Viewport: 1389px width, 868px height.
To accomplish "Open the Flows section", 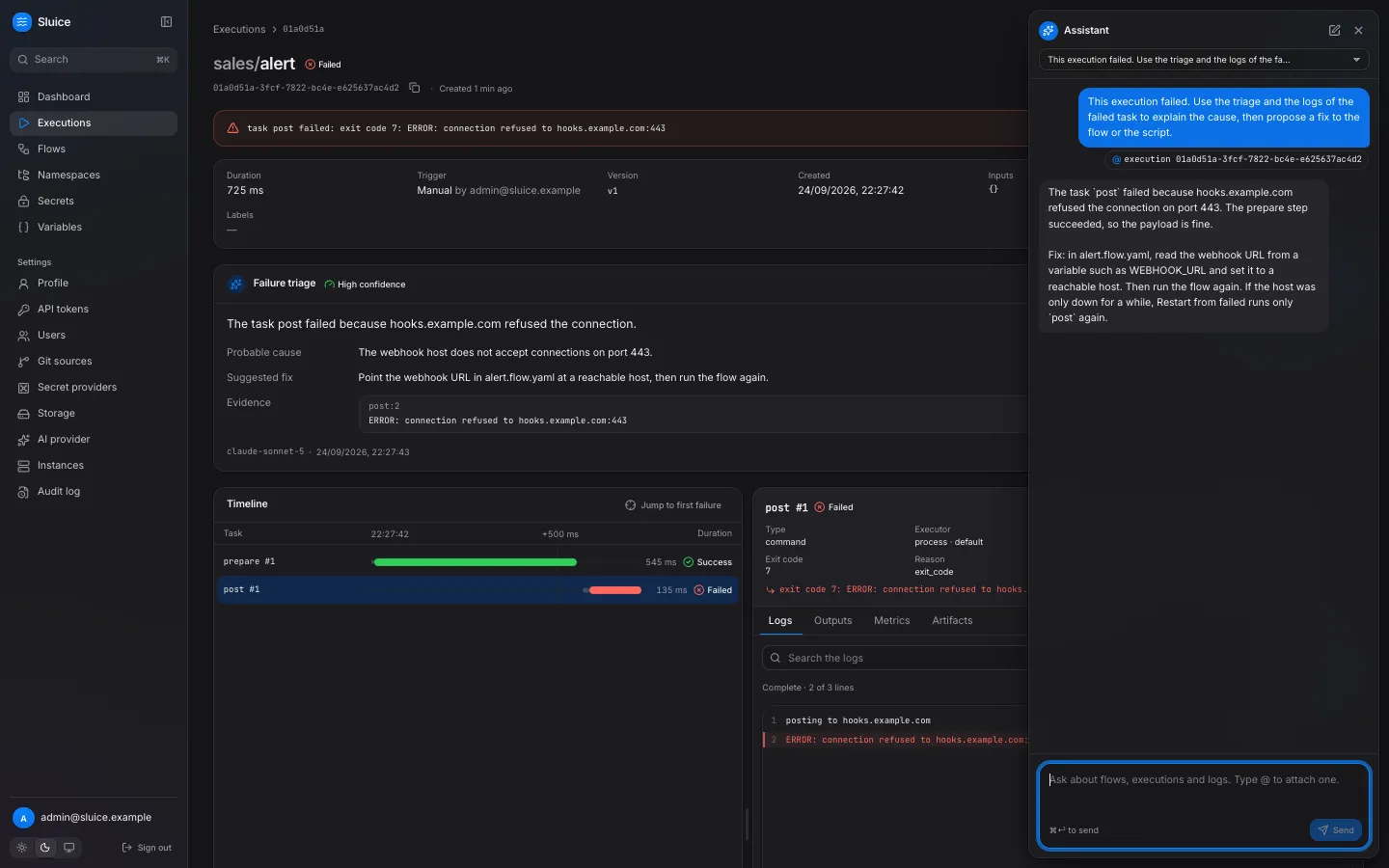I will click(x=94, y=149).
